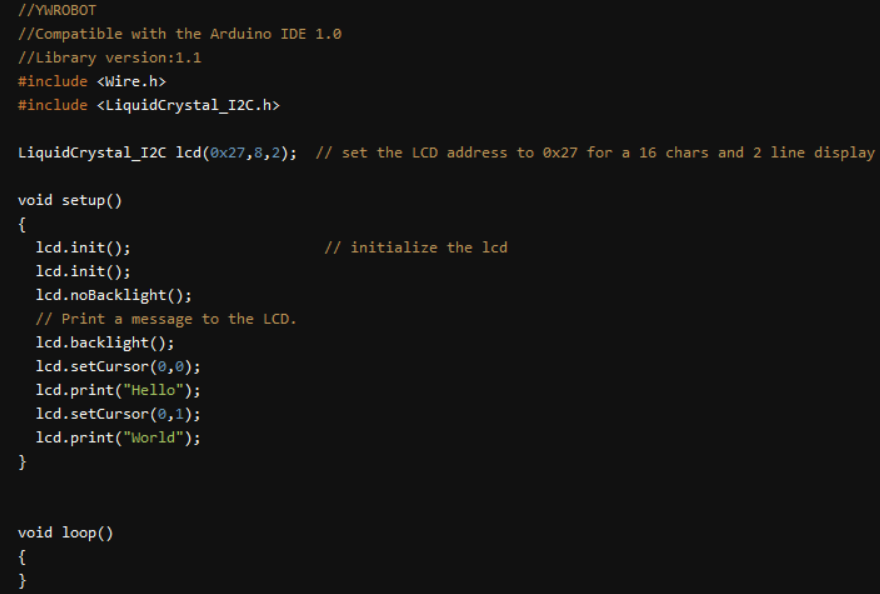Click the first lcd.init() call

point(83,247)
